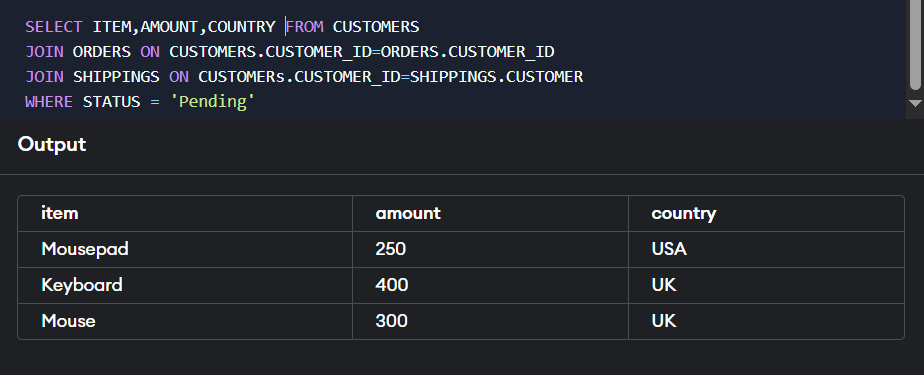The height and width of the screenshot is (375, 924).
Task: Click the USA country cell
Action: pyautogui.click(x=766, y=249)
